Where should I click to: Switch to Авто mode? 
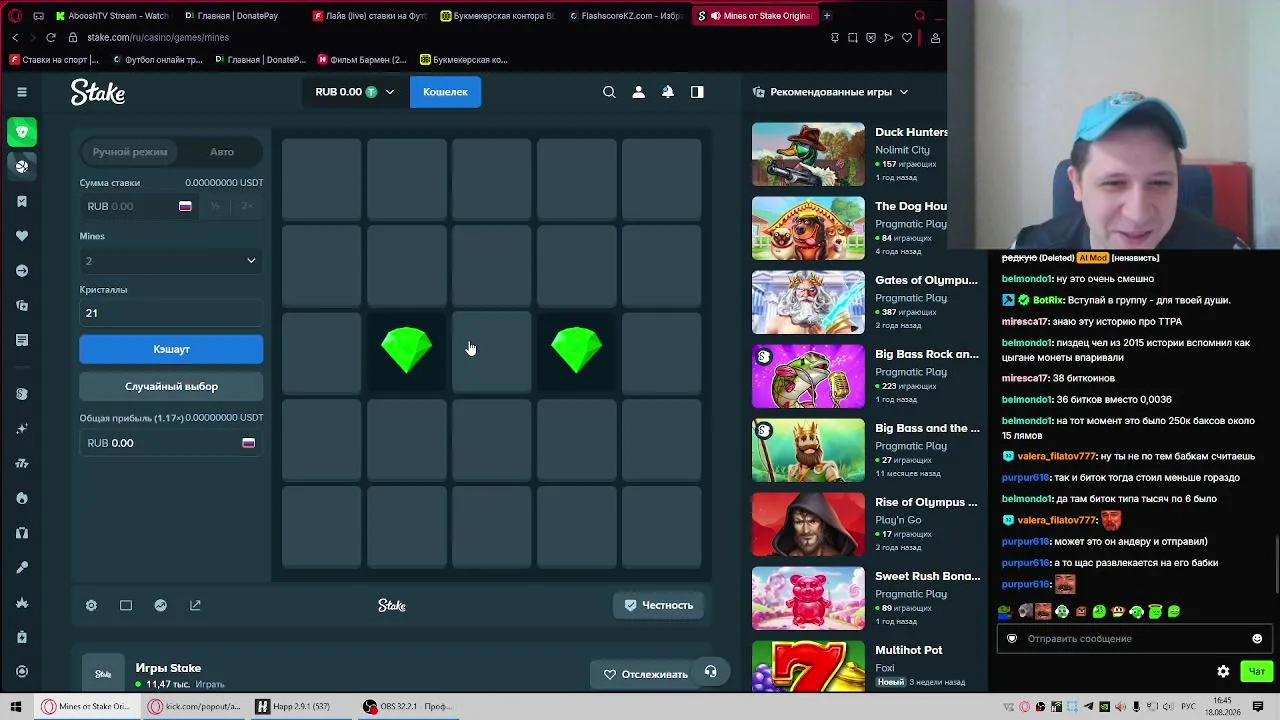222,152
